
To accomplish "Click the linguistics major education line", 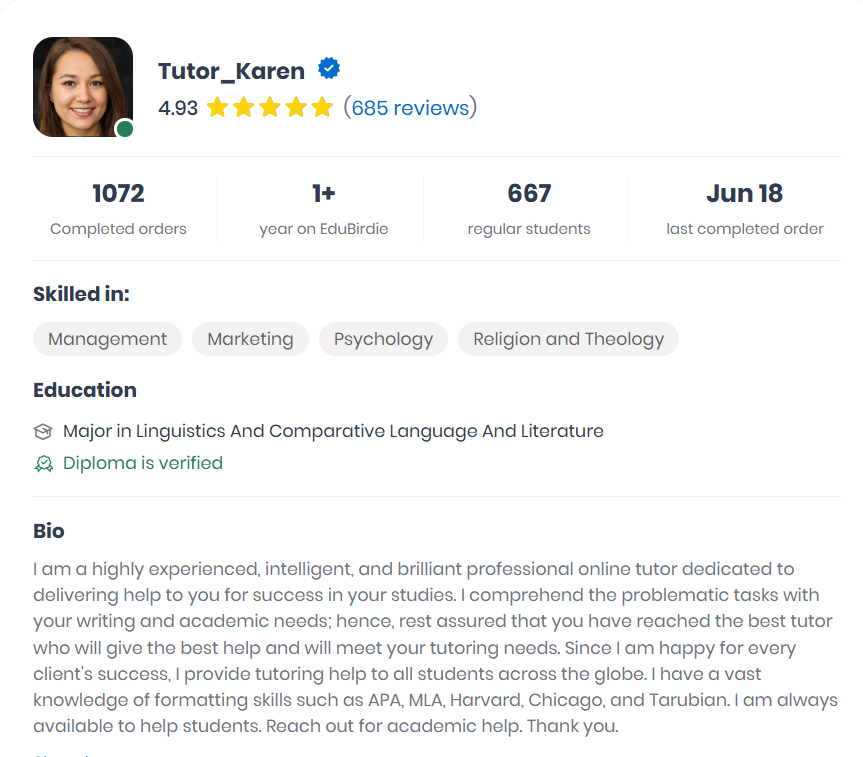I will 333,431.
